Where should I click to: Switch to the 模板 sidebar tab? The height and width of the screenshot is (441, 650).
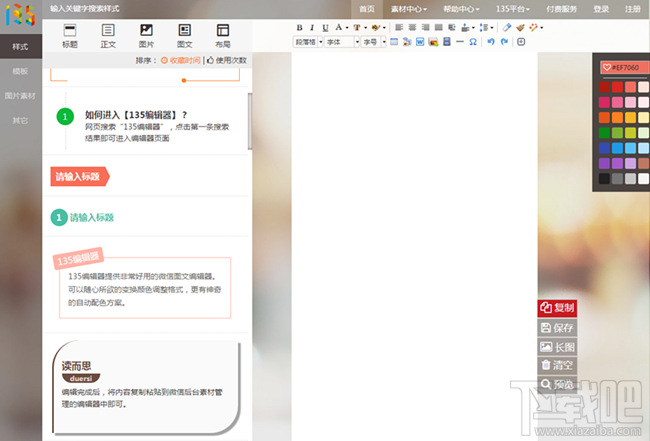20,72
